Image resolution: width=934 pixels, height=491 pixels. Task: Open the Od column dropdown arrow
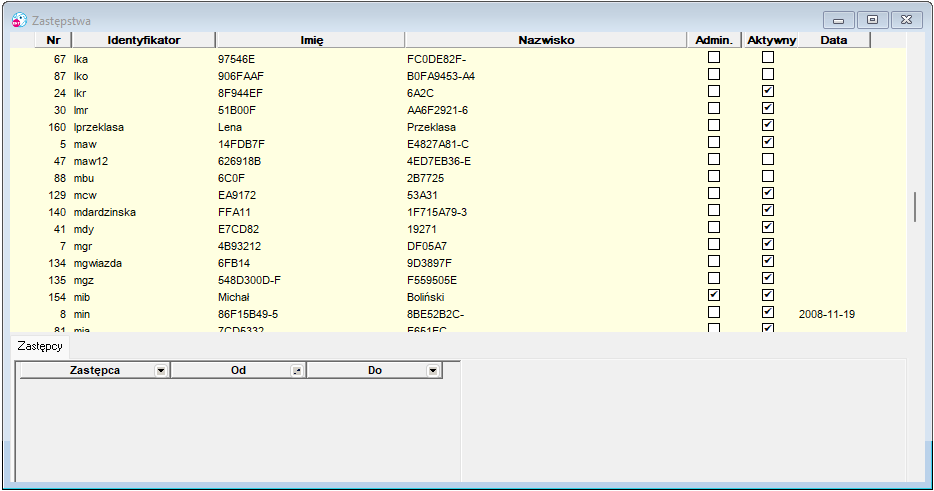[x=297, y=371]
